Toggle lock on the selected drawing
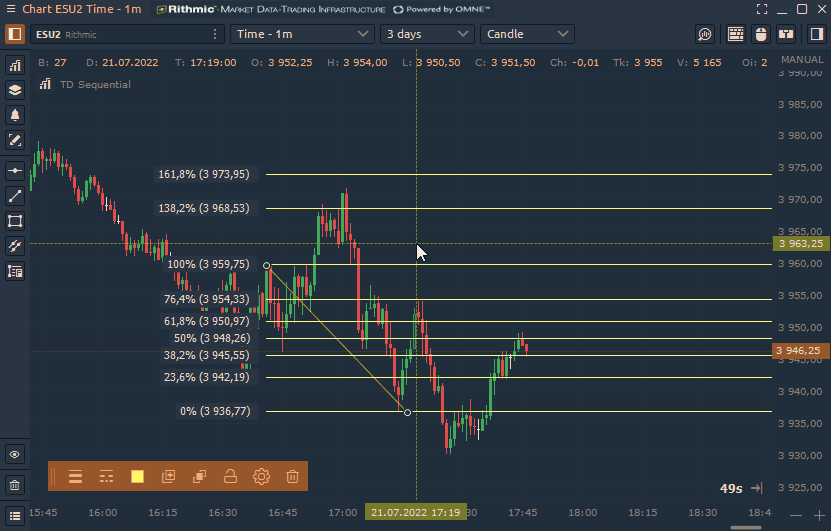 point(230,477)
